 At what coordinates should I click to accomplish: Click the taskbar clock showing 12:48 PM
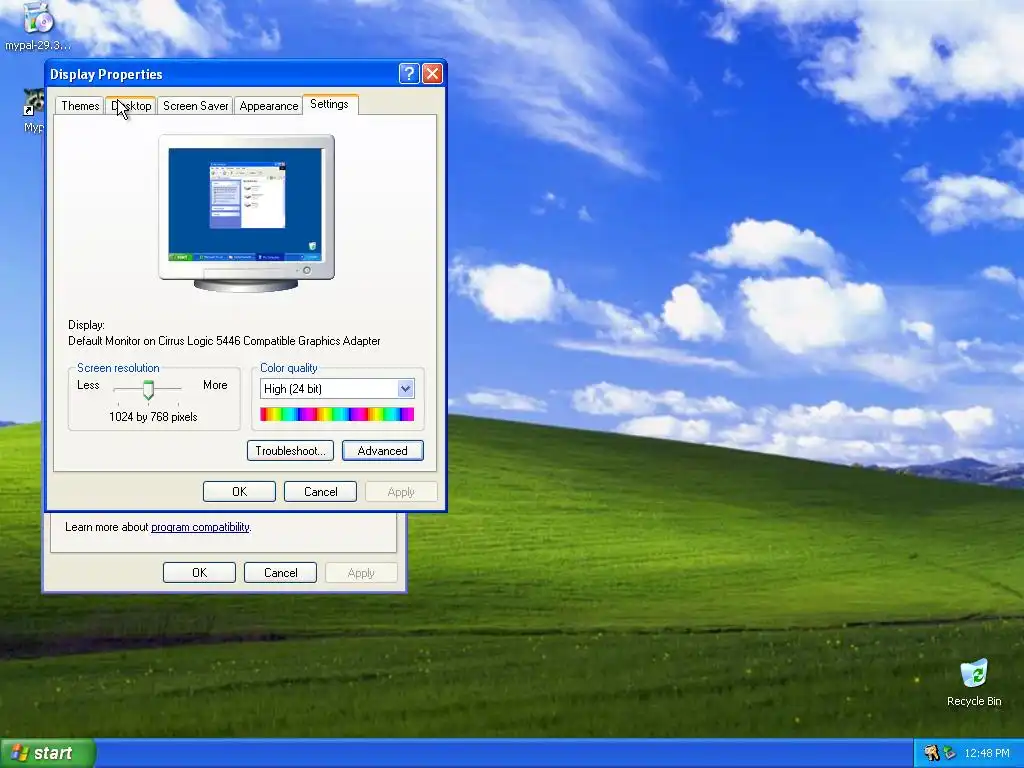click(x=987, y=753)
